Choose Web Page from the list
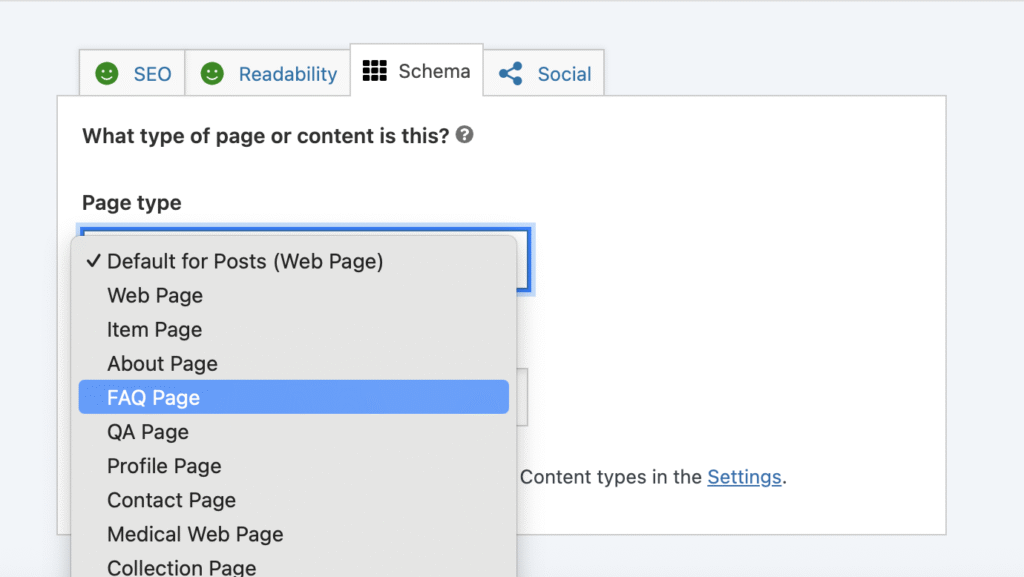This screenshot has height=577, width=1024. [155, 296]
